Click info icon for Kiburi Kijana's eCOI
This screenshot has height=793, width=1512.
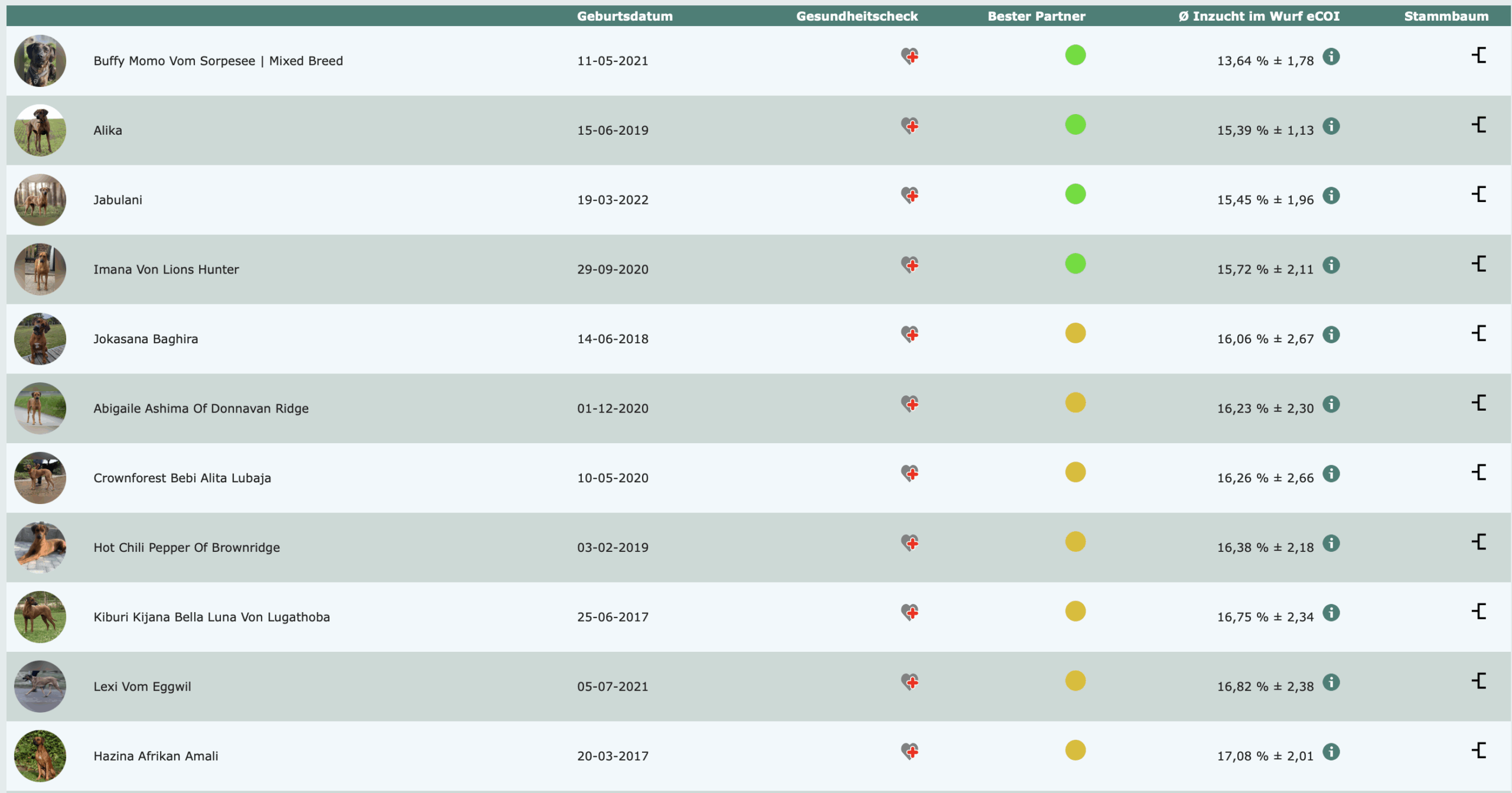click(x=1331, y=613)
